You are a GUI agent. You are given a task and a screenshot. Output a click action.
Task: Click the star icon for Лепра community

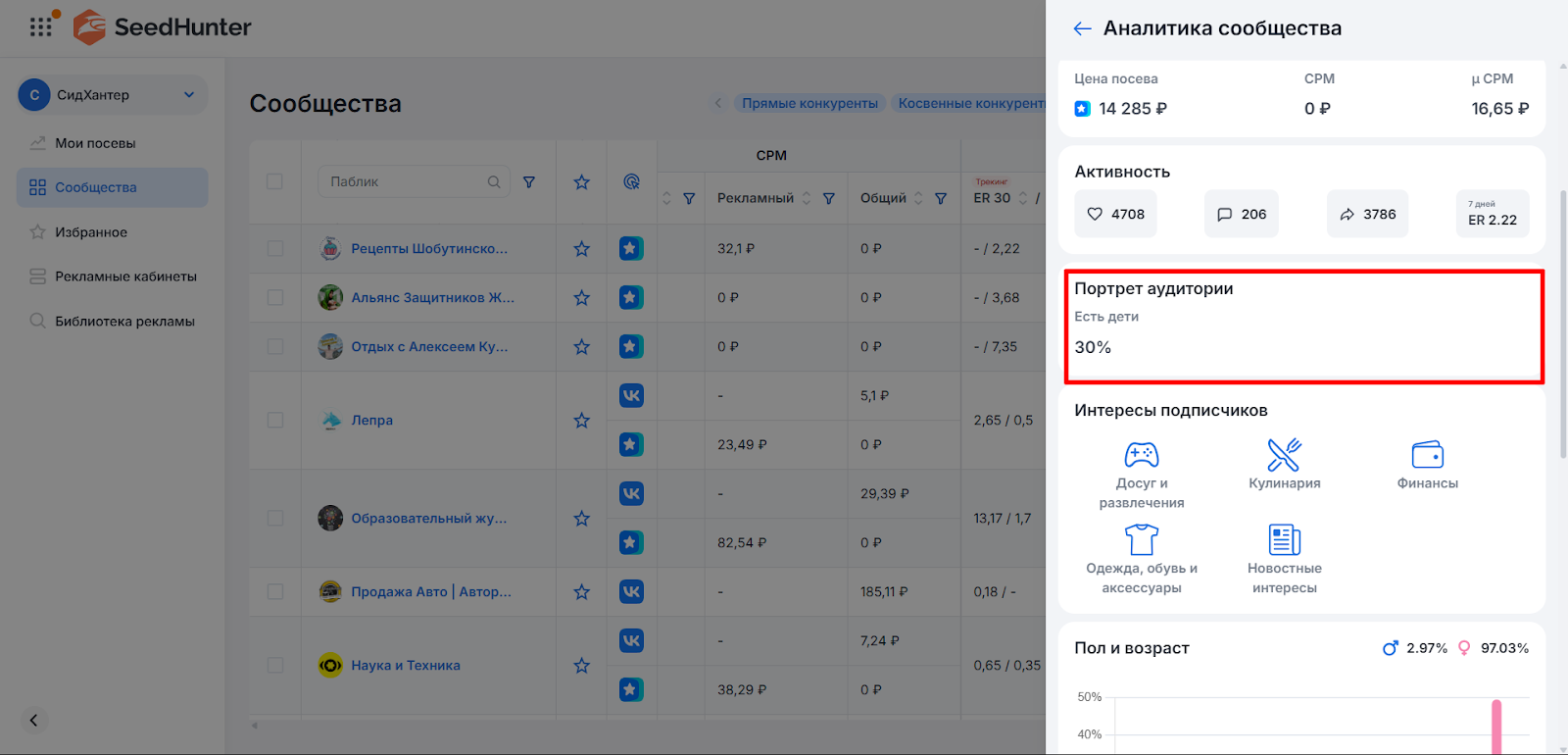click(x=581, y=421)
